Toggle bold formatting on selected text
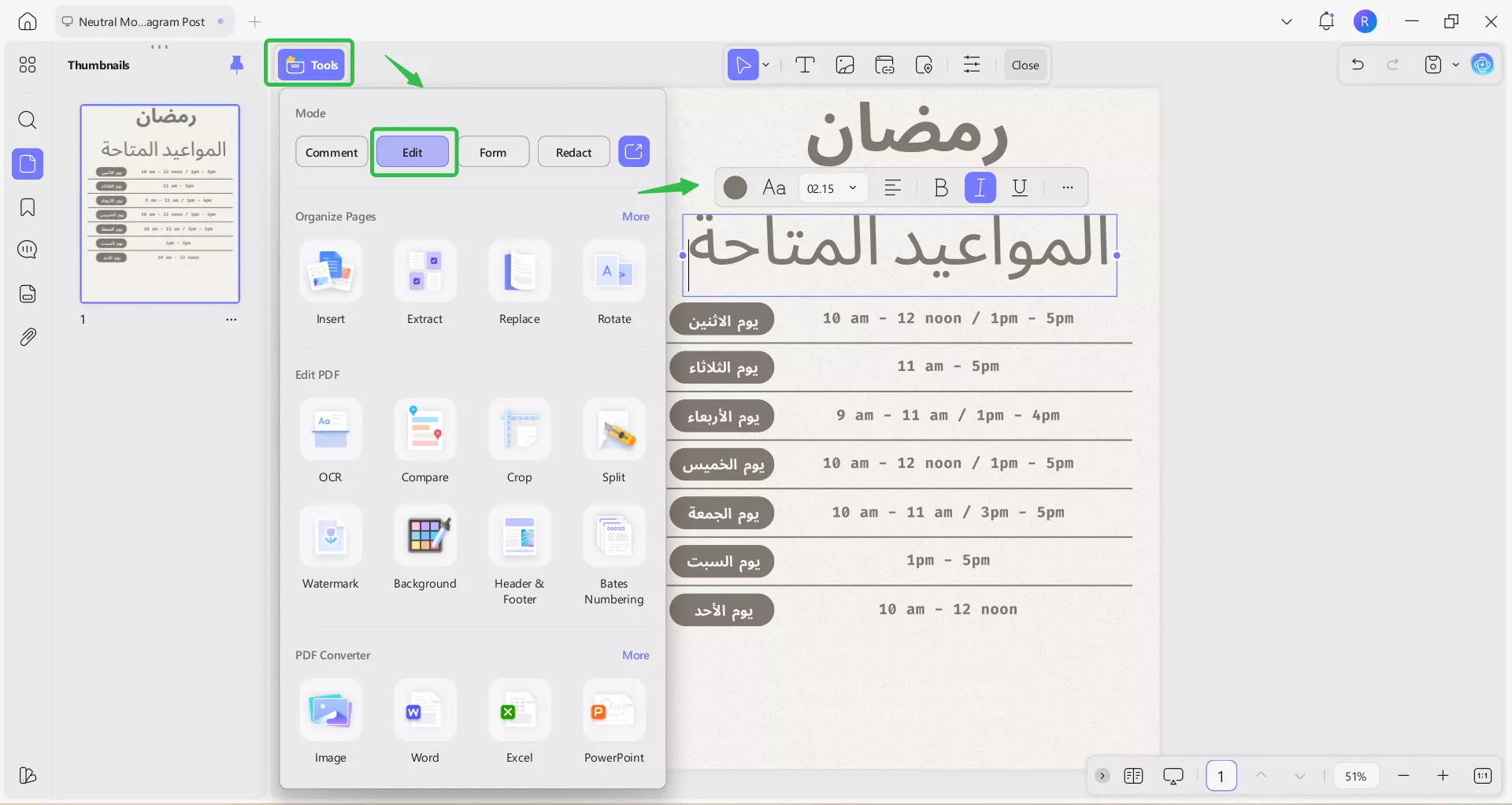Image resolution: width=1512 pixels, height=805 pixels. [940, 187]
